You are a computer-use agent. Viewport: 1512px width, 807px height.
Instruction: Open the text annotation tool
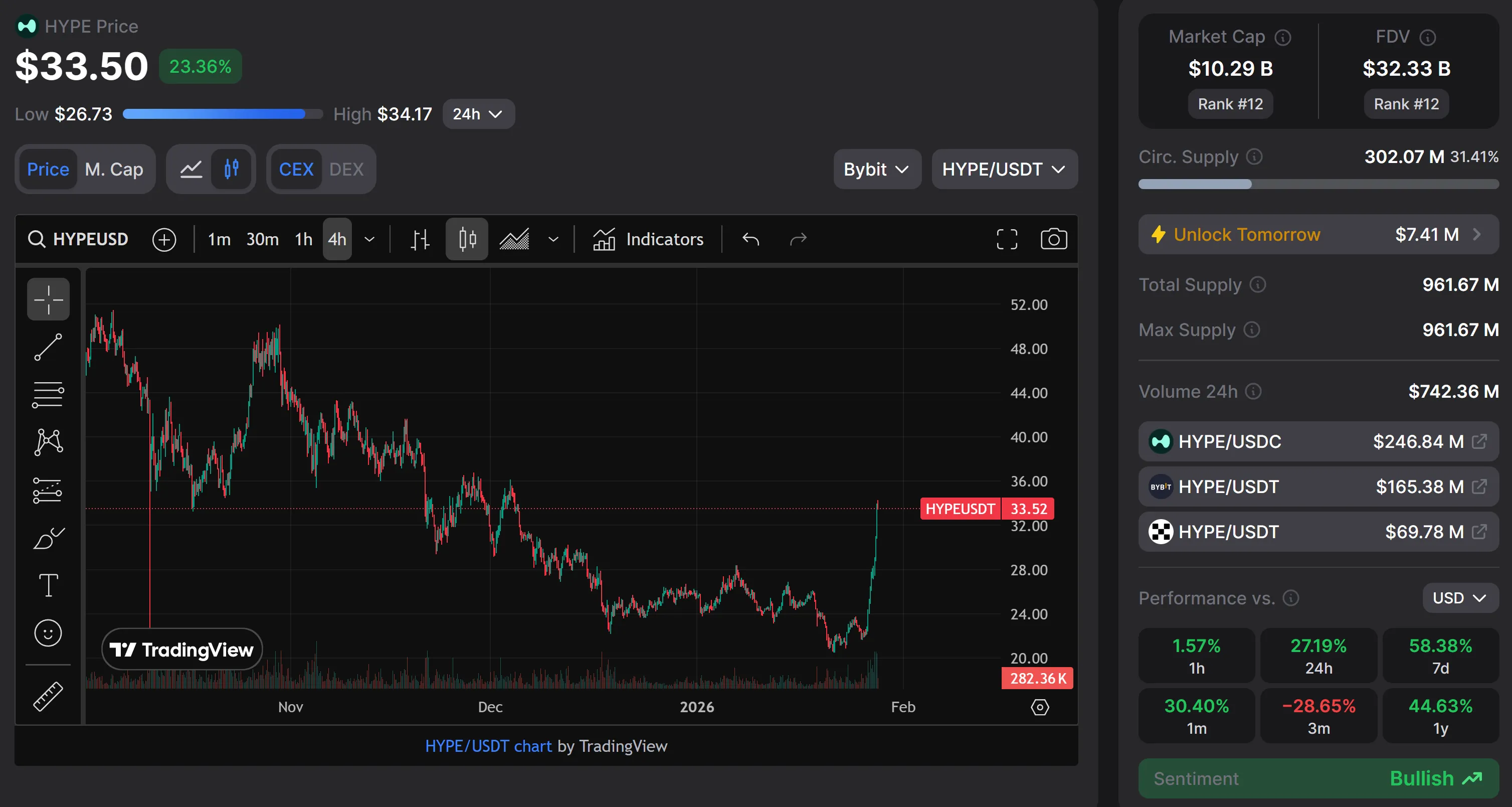coord(48,585)
